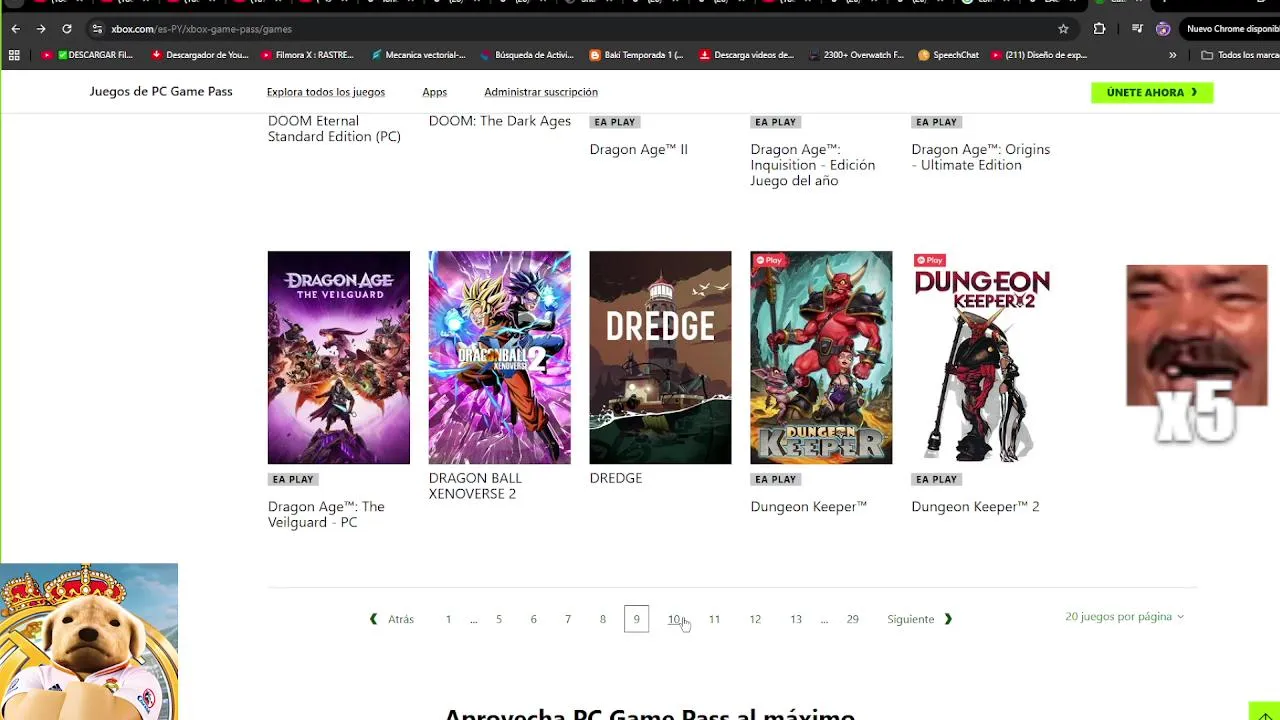Open the Chrome extensions puzzle icon

1099,29
